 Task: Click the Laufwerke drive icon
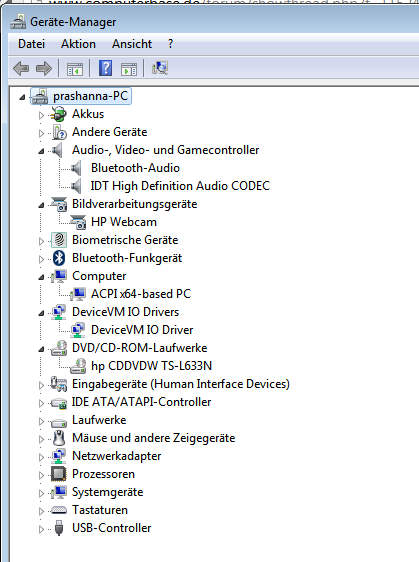[x=59, y=422]
